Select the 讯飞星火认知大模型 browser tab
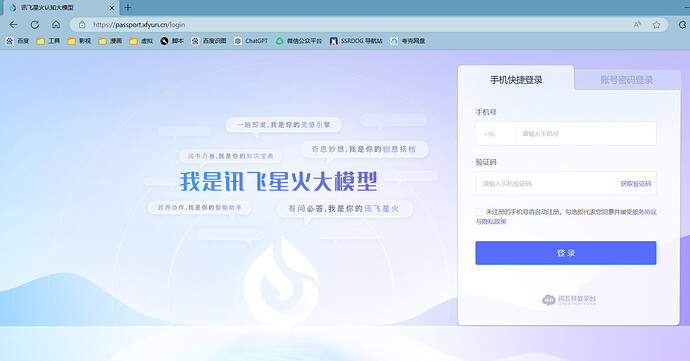The height and width of the screenshot is (361, 690). (62, 8)
